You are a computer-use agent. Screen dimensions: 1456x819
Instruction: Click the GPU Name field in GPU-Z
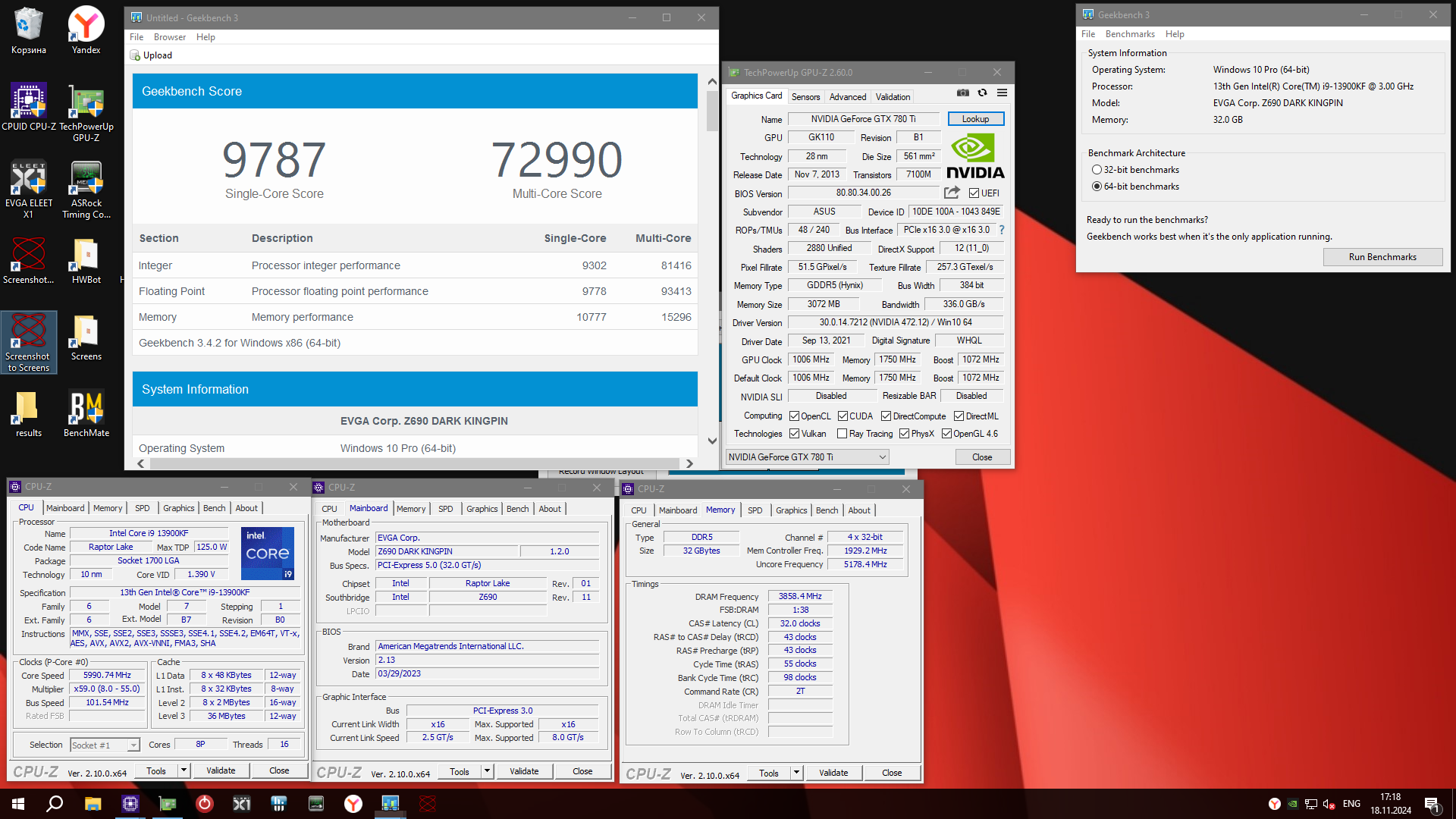863,119
